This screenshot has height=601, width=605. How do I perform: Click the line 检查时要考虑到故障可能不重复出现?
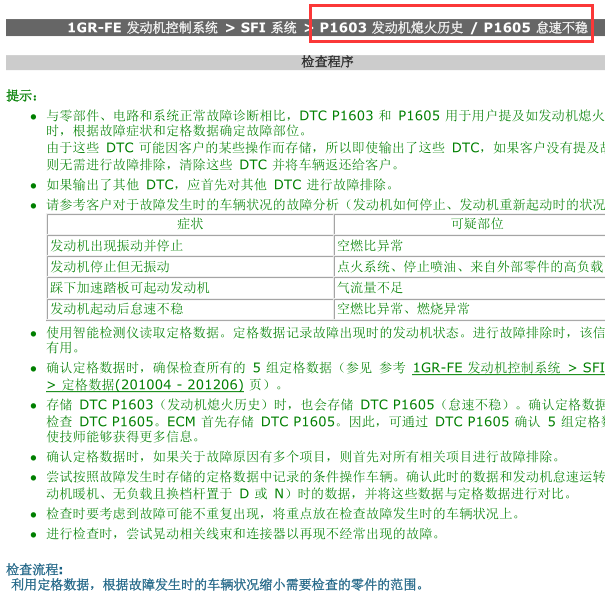click(x=283, y=514)
